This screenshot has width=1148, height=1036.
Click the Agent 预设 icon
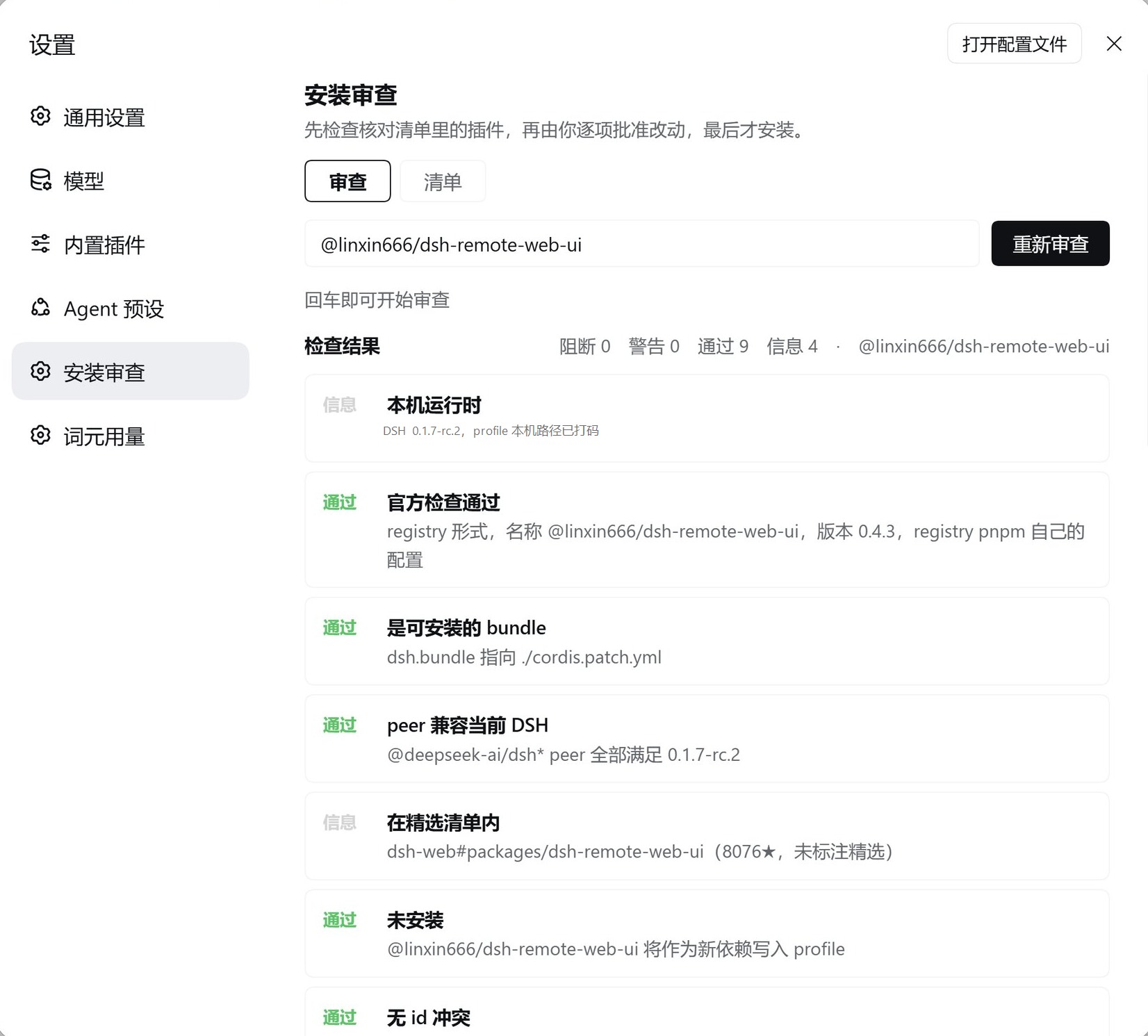(40, 308)
